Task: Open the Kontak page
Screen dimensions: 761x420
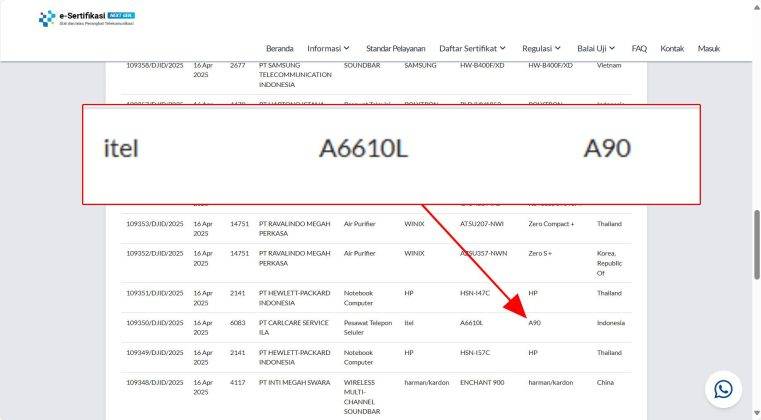Action: tap(672, 49)
